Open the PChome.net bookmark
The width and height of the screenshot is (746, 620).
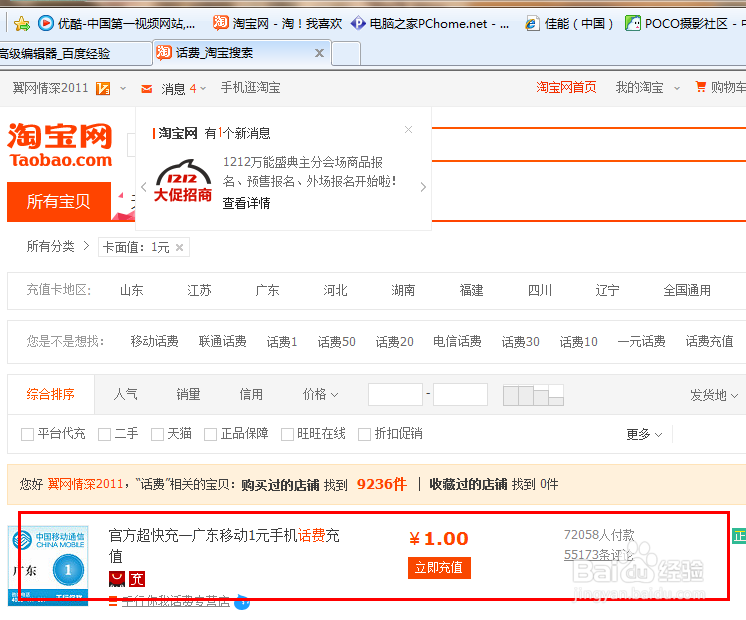[x=430, y=23]
